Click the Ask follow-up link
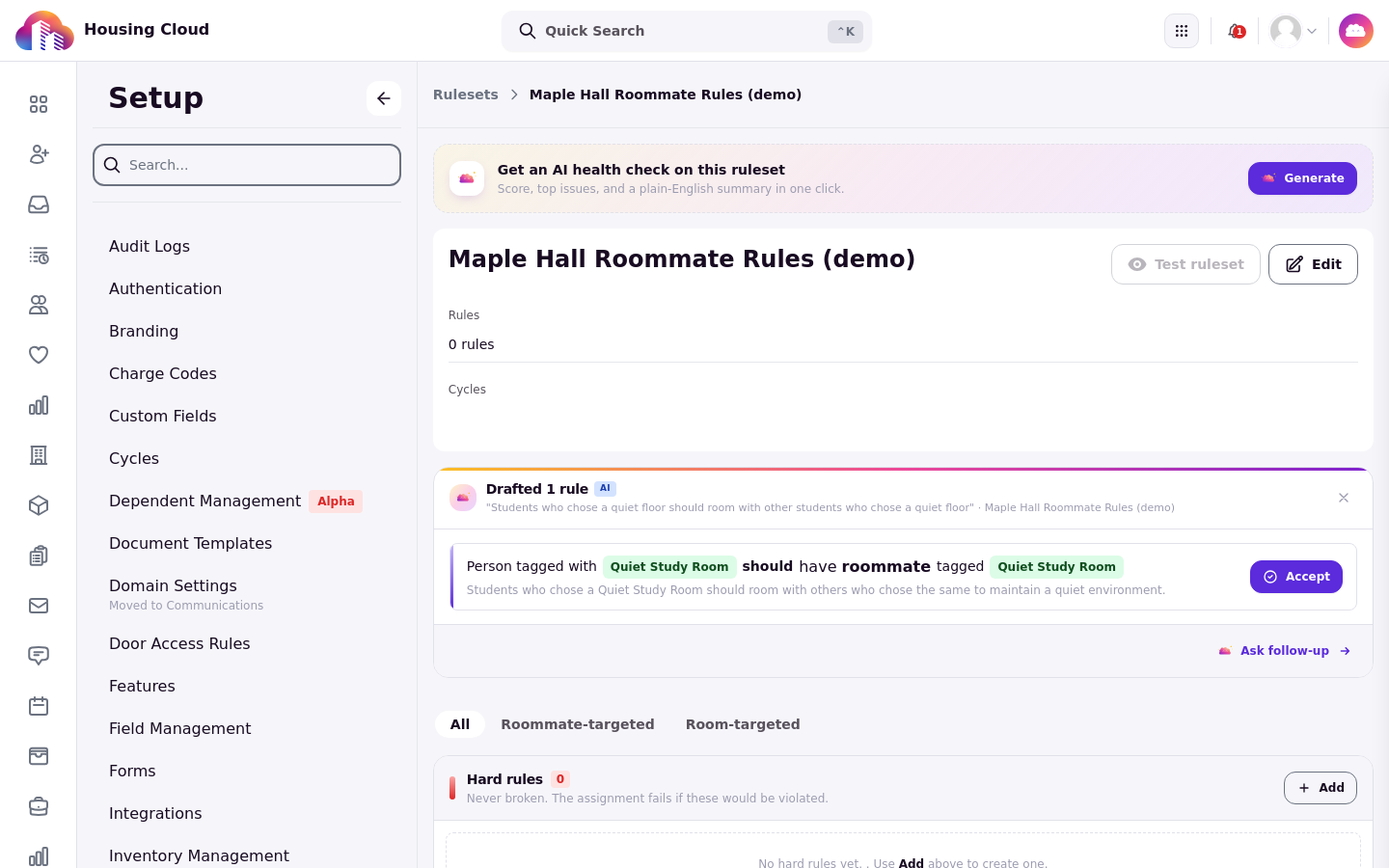Image resolution: width=1389 pixels, height=868 pixels. pos(1285,651)
